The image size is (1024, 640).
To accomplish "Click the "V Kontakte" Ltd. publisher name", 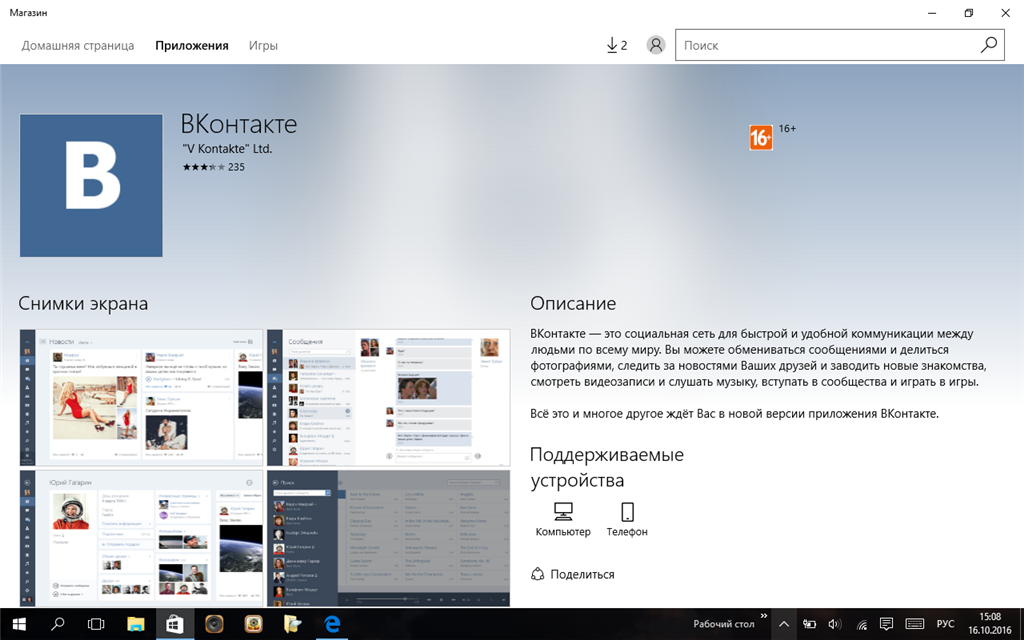I will click(227, 149).
